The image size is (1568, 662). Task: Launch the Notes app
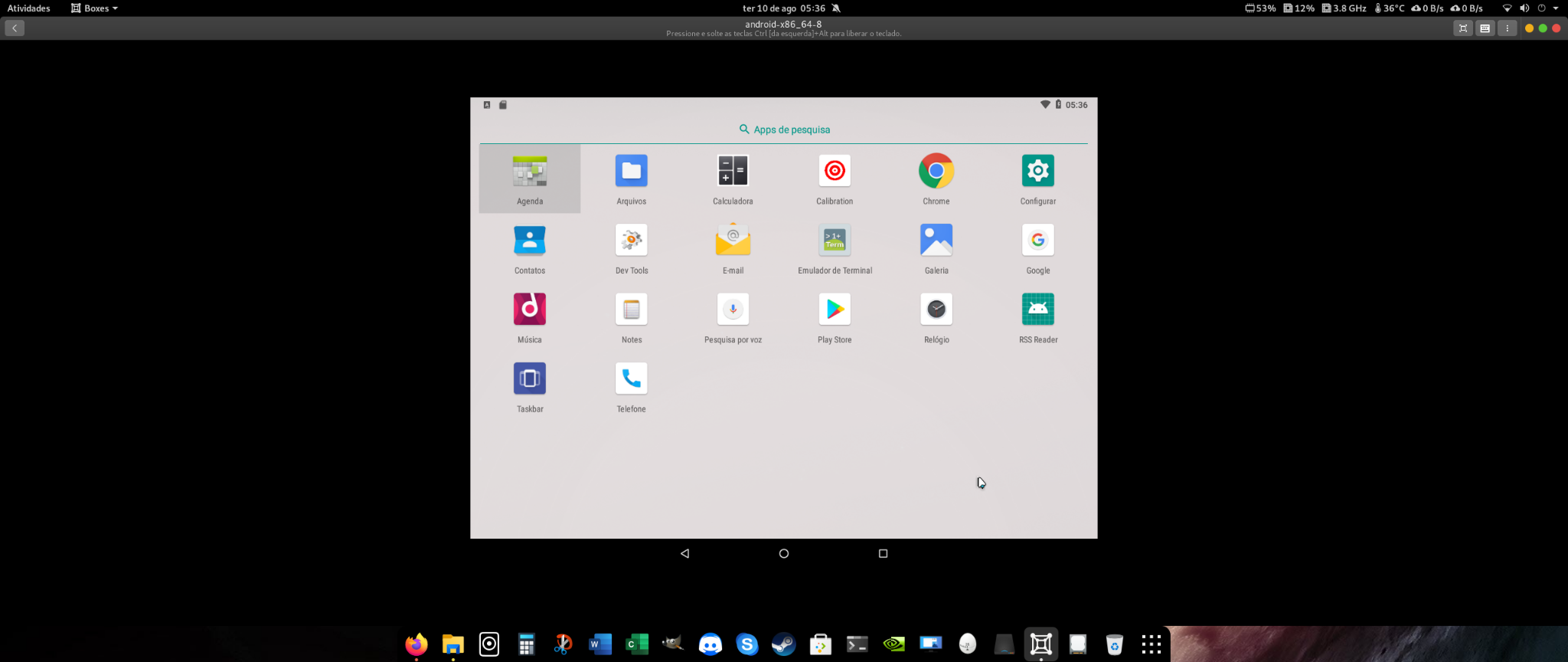tap(632, 317)
